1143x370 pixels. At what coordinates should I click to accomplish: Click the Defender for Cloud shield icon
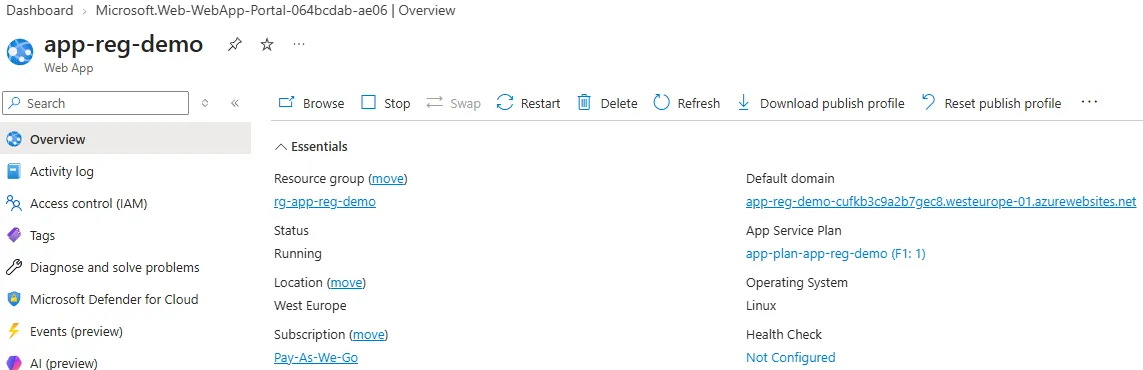pyautogui.click(x=14, y=299)
